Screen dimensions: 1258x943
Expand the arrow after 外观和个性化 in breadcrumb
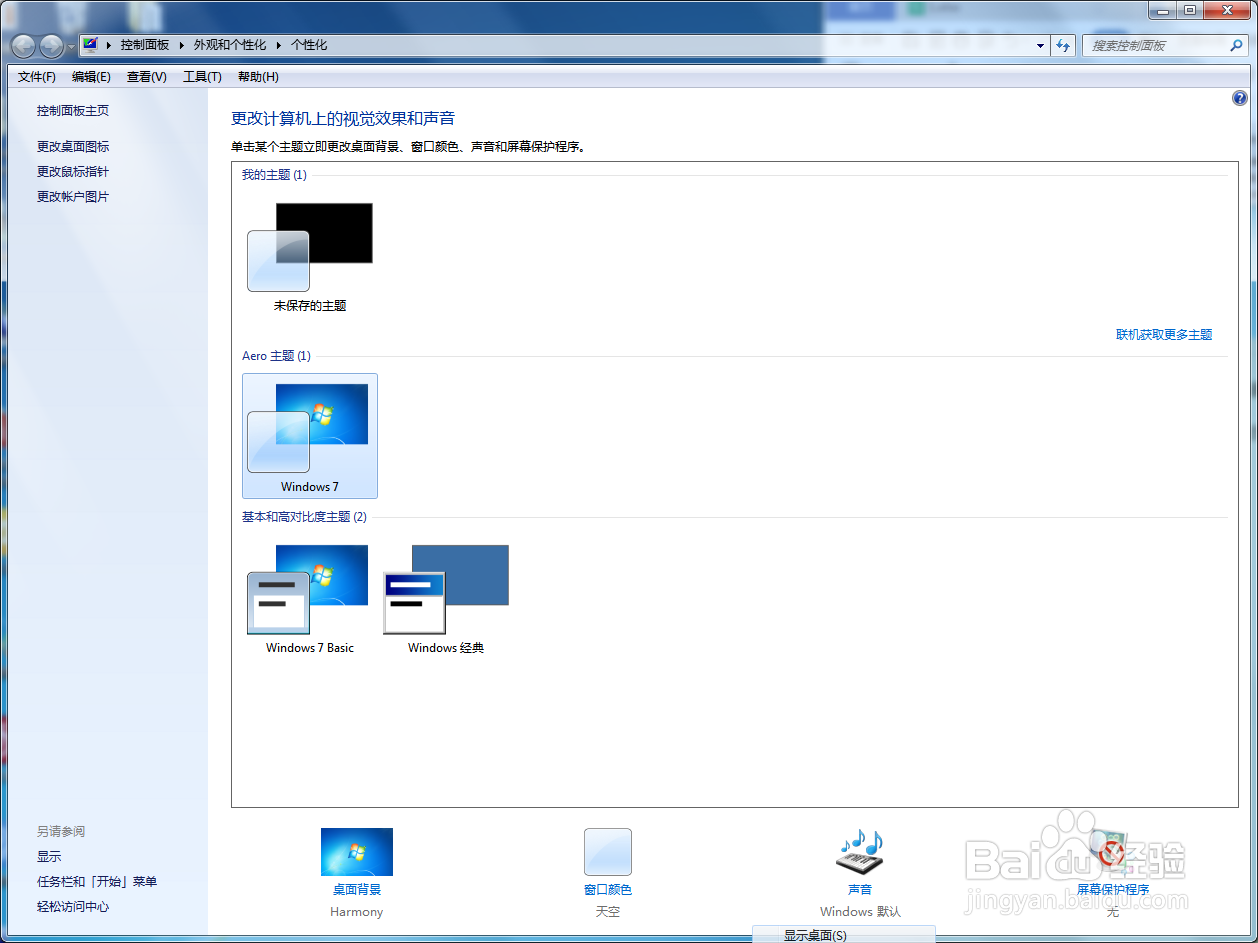point(279,45)
